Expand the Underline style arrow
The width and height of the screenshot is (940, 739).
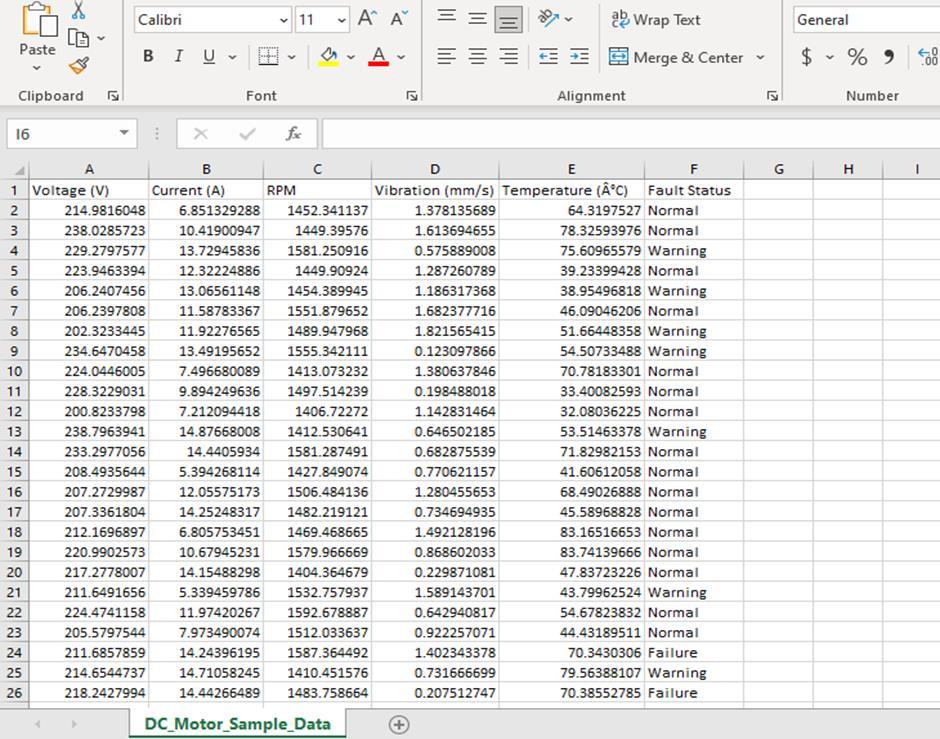coord(233,57)
